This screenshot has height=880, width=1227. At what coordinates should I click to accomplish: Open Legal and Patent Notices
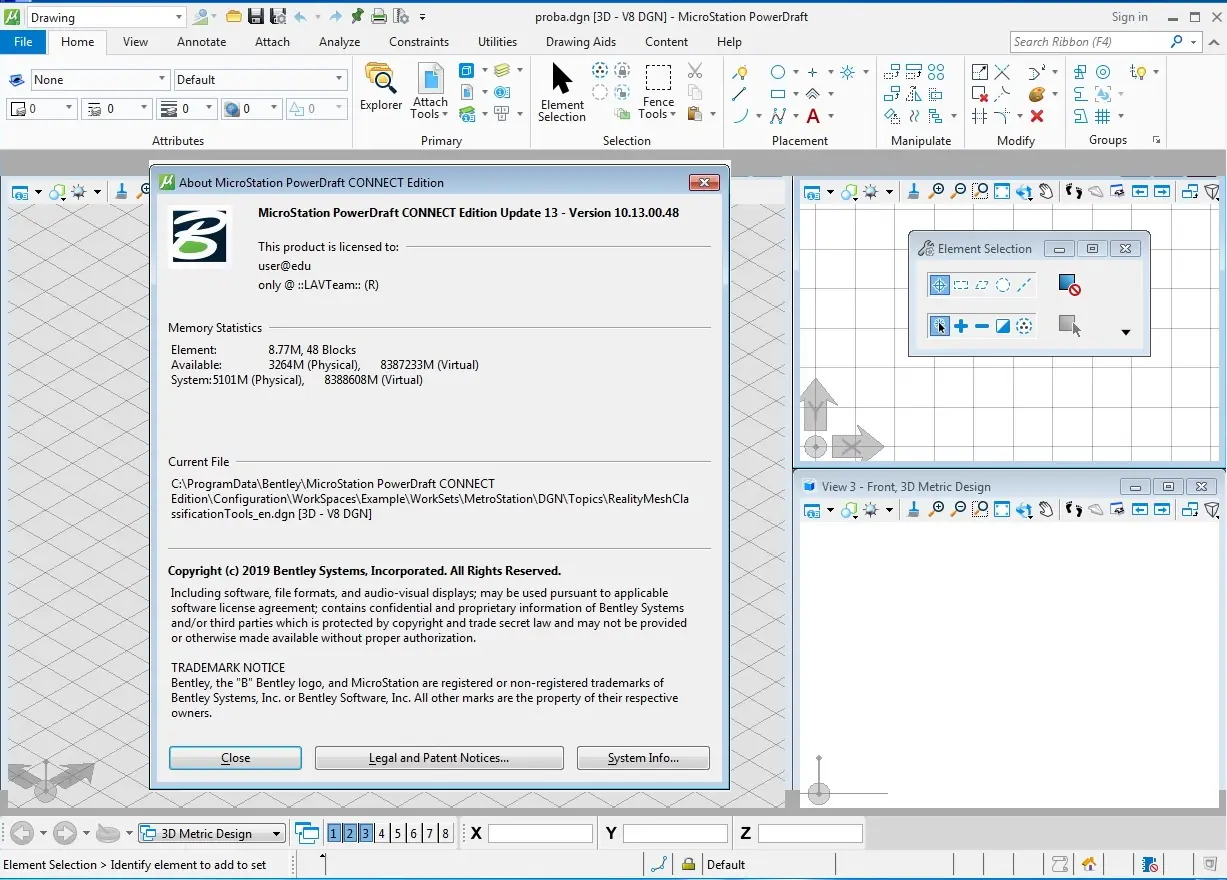(x=439, y=758)
